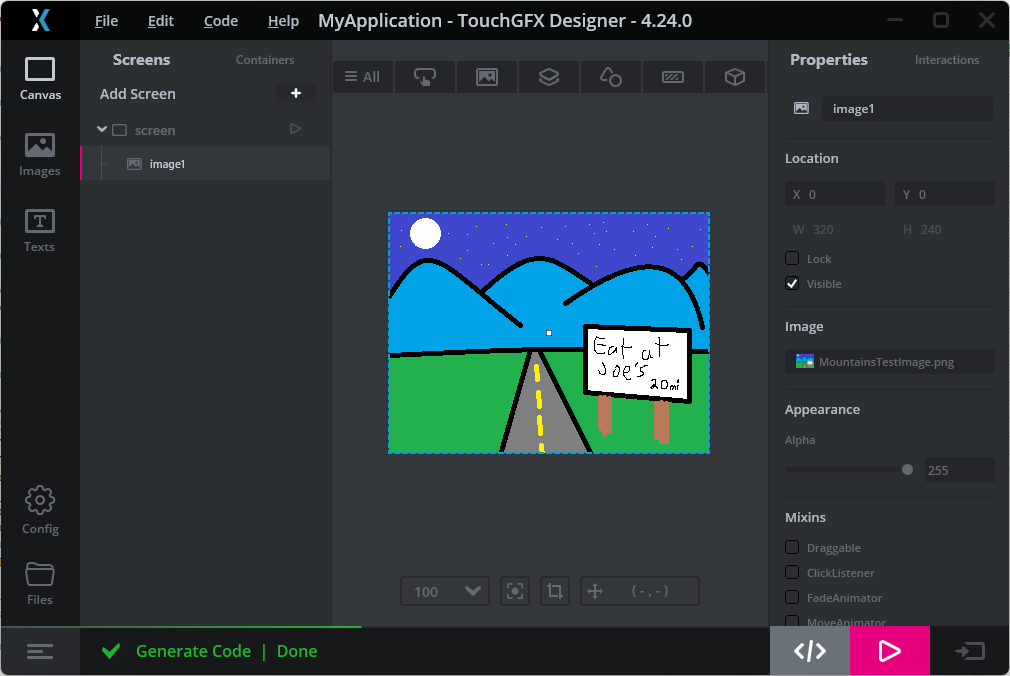The width and height of the screenshot is (1010, 676).
Task: Uncheck the Visible checkbox in Location
Action: (792, 283)
